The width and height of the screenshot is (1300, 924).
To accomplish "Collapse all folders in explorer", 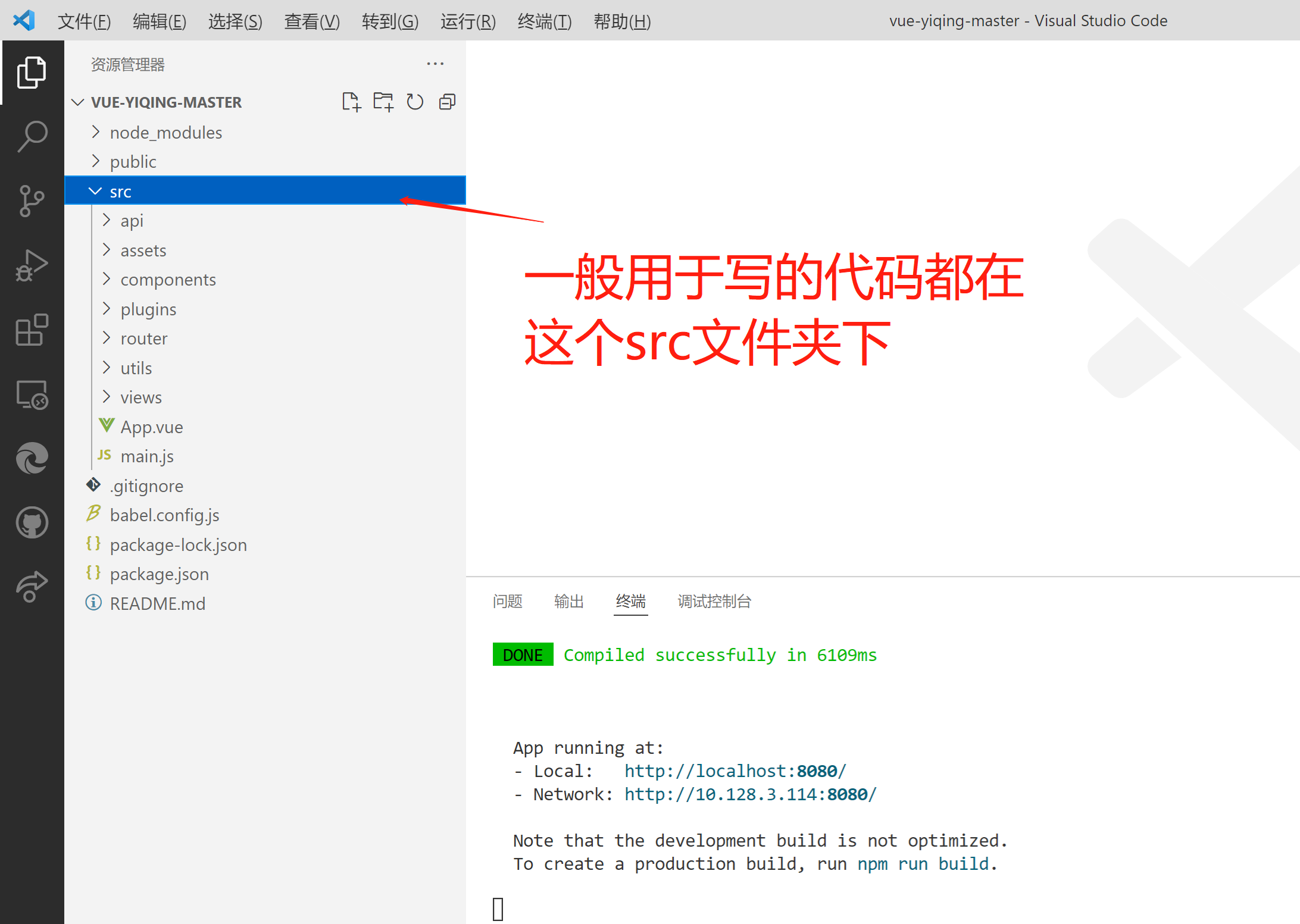I will [447, 102].
